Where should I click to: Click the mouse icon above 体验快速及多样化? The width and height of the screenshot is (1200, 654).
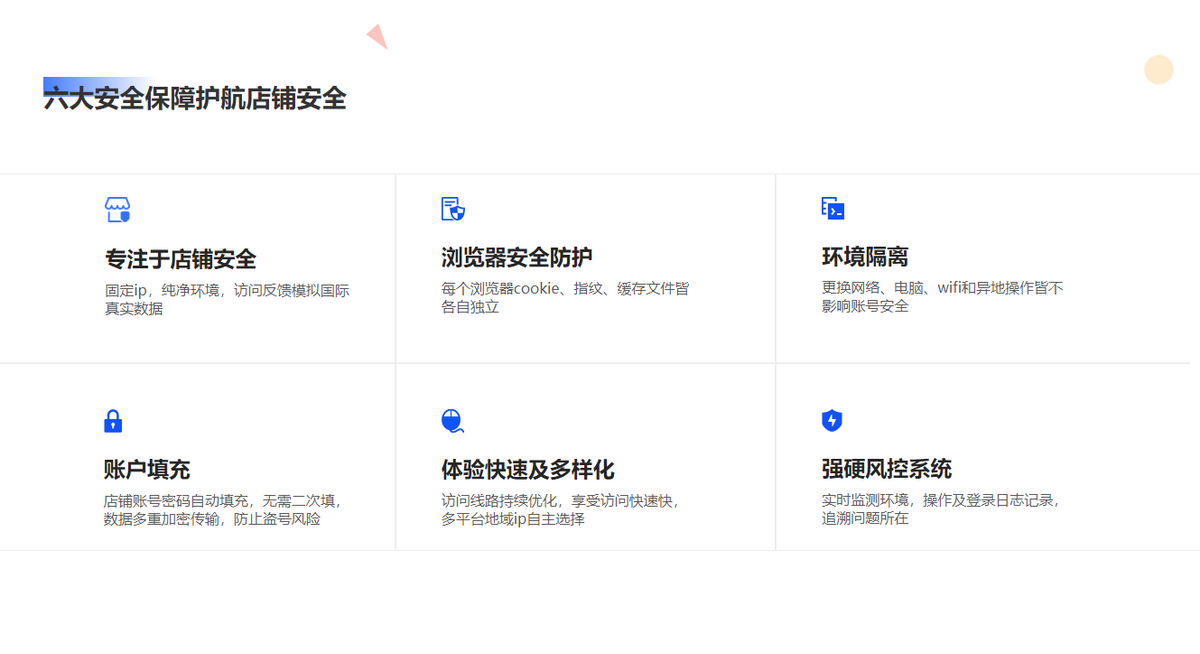pos(451,420)
